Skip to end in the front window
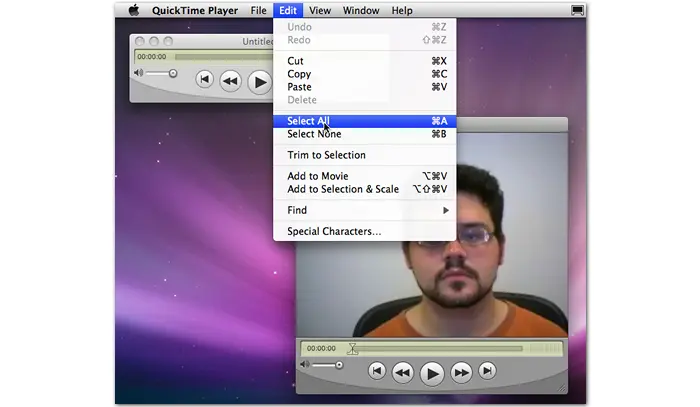The height and width of the screenshot is (407, 700). point(487,371)
